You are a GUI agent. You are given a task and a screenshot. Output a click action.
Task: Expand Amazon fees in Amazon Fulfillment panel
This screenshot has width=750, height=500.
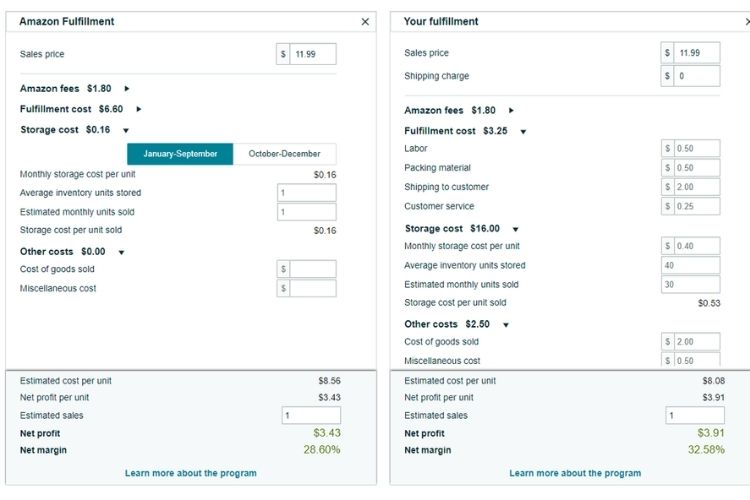point(127,89)
